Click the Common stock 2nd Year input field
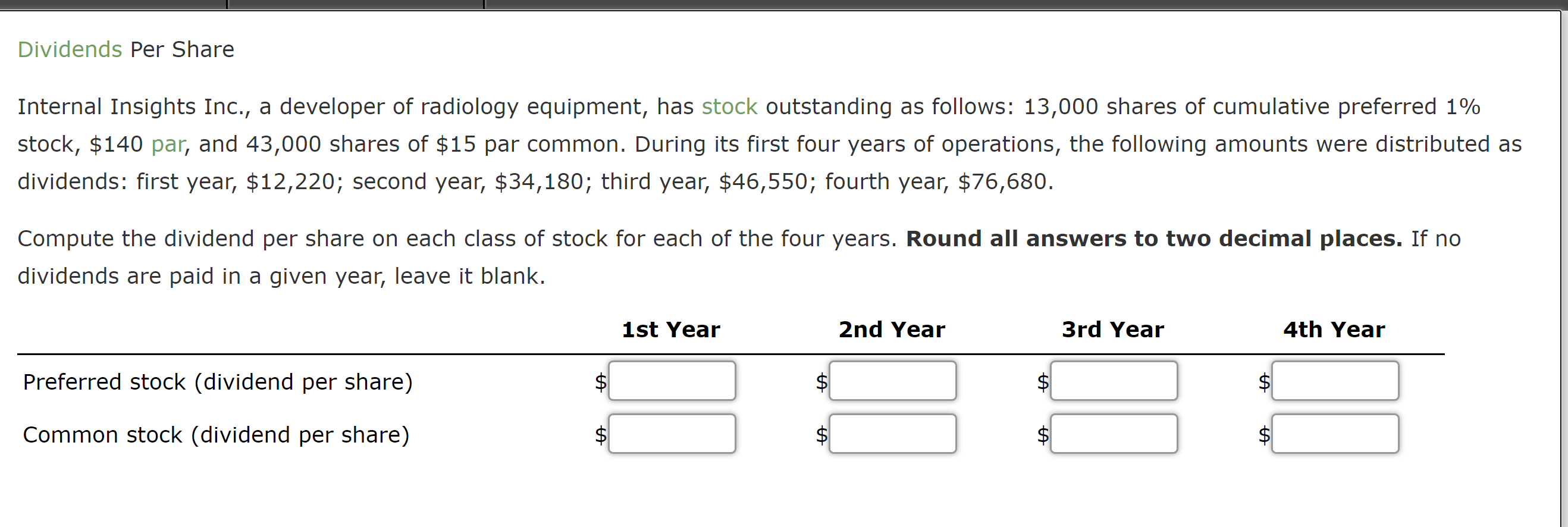The width and height of the screenshot is (1568, 527). tap(893, 434)
